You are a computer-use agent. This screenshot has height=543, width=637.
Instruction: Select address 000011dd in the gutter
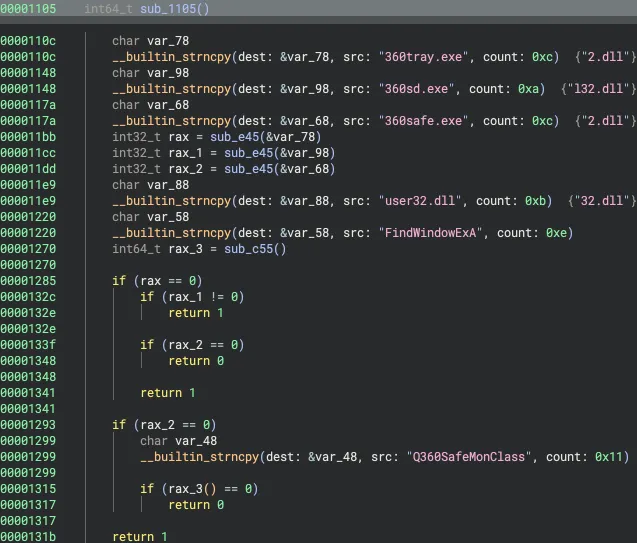tap(28, 169)
